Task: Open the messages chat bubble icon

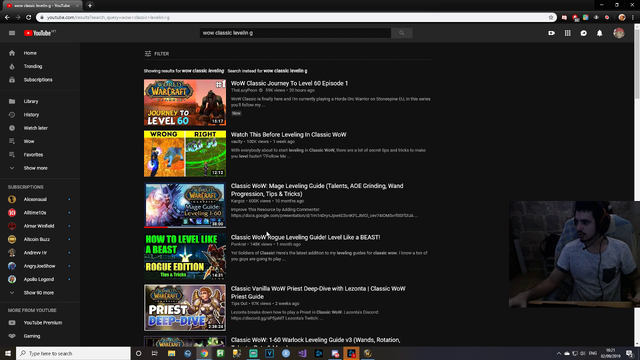Action: click(x=584, y=33)
